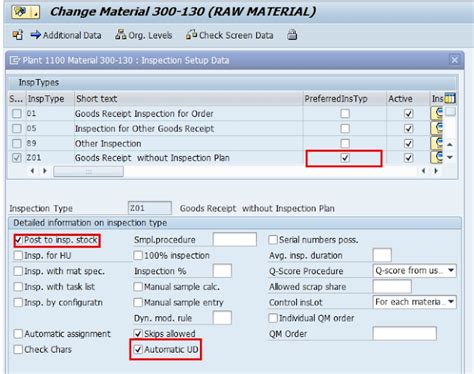Uncheck preferred for Z01 Goods Receipt
The width and height of the screenshot is (474, 374).
tap(345, 158)
